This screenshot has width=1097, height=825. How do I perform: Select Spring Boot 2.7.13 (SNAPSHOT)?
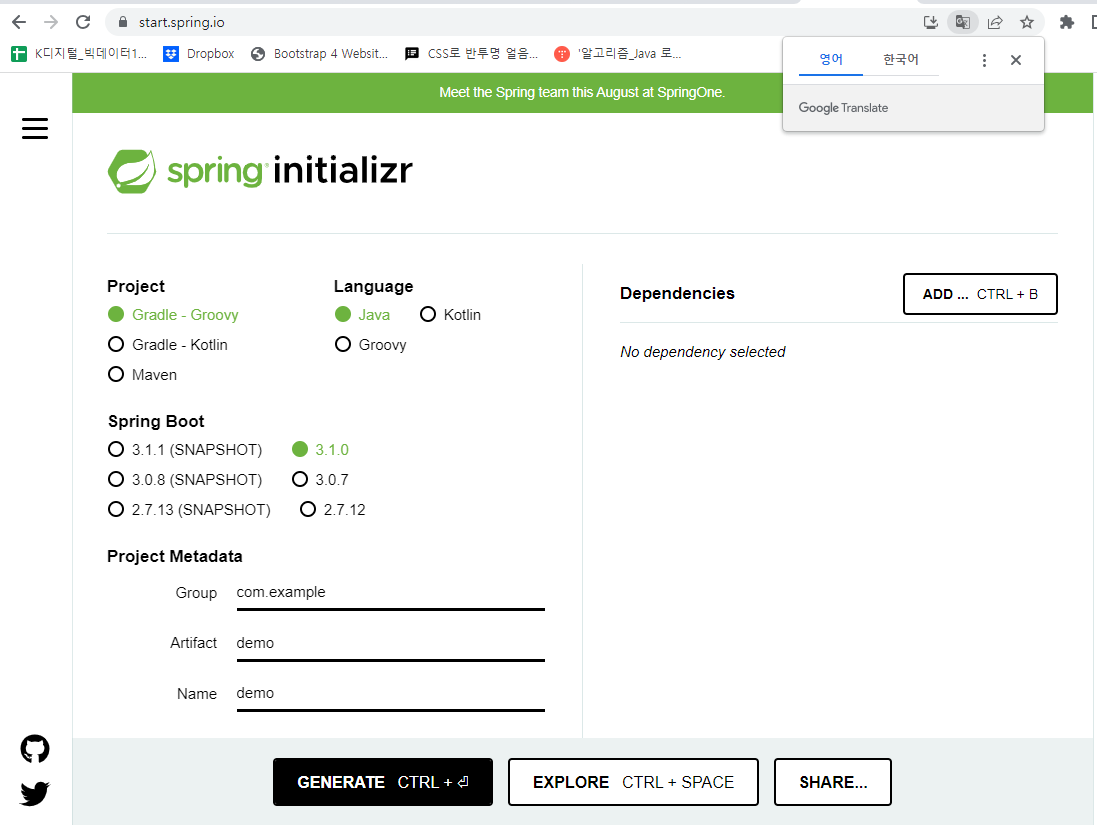pos(190,510)
